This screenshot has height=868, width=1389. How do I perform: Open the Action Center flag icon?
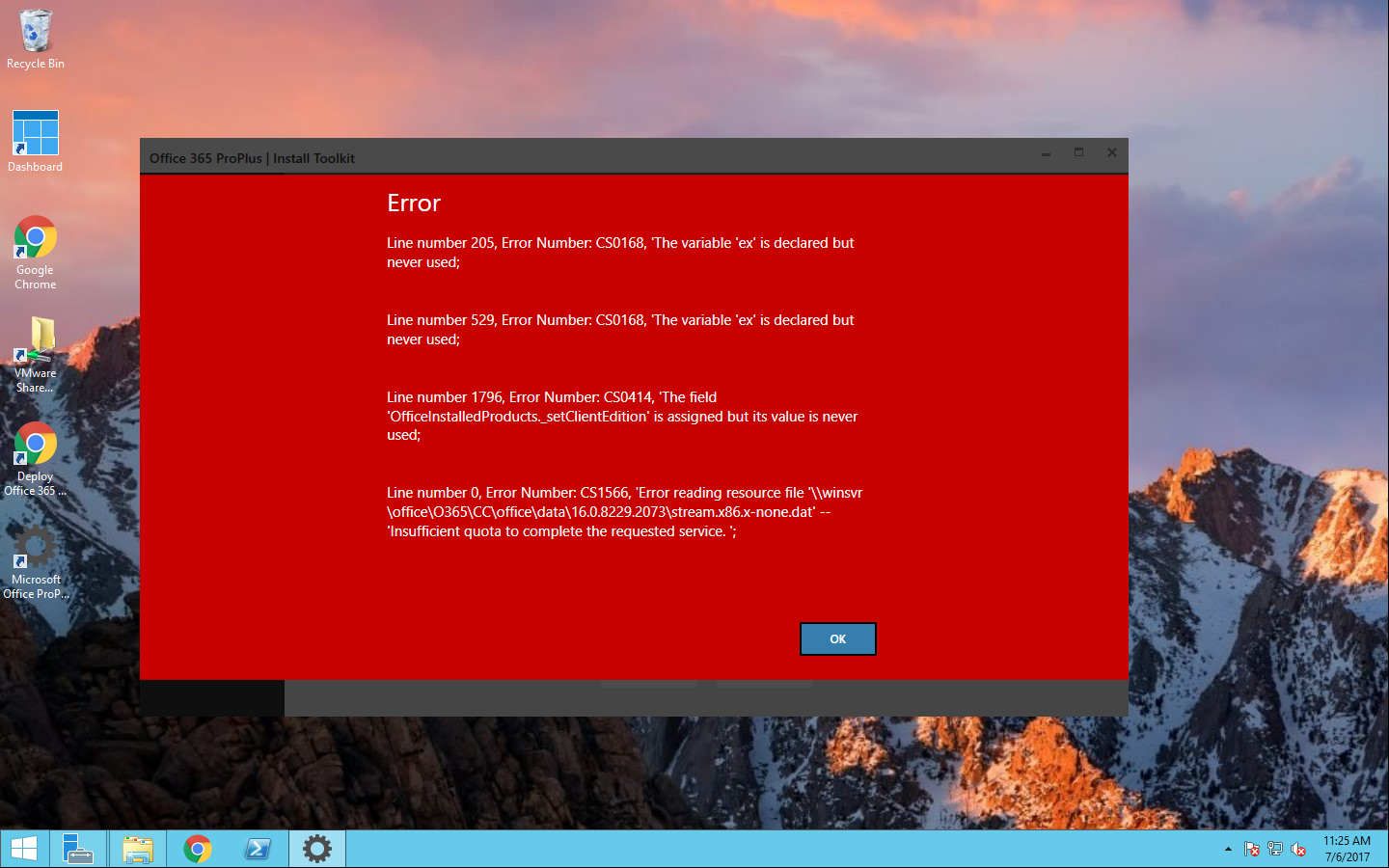point(1252,849)
